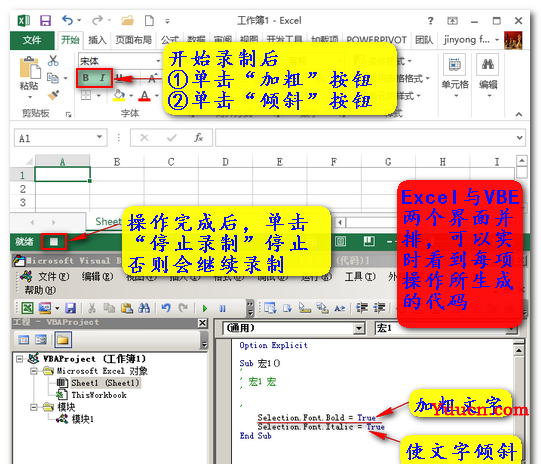Select ThisWorkbook in project tree

(99, 395)
